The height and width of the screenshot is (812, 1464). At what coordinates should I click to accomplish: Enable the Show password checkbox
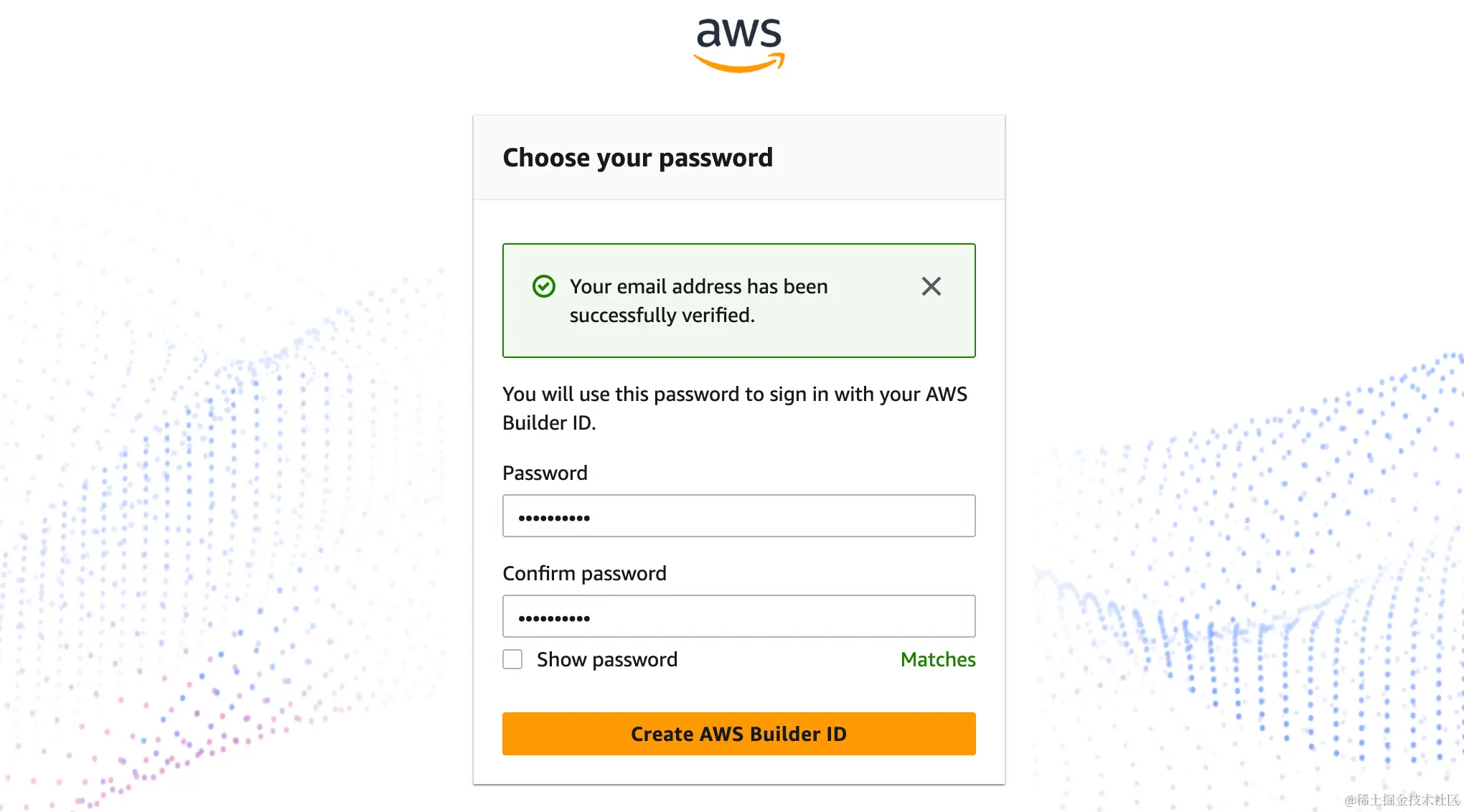click(x=512, y=659)
